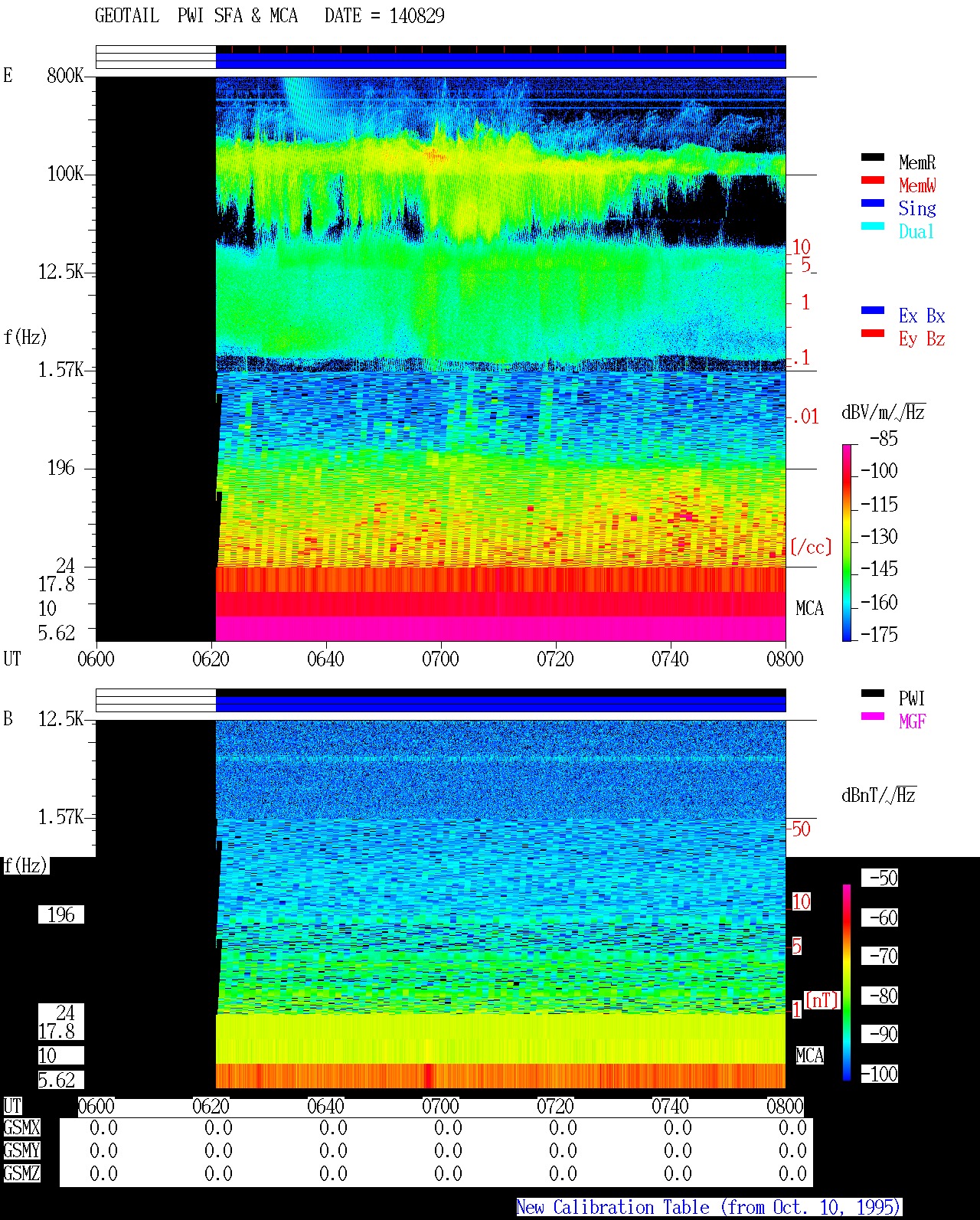Click the 'Dual' legend label
The width and height of the screenshot is (980, 1220).
click(x=916, y=231)
